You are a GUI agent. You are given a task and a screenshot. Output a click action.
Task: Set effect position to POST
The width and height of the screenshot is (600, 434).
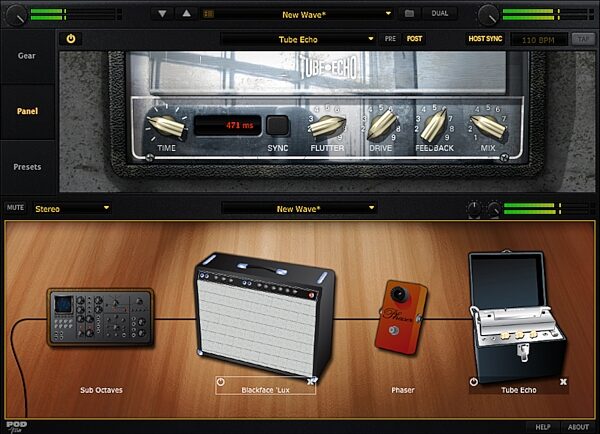click(414, 39)
